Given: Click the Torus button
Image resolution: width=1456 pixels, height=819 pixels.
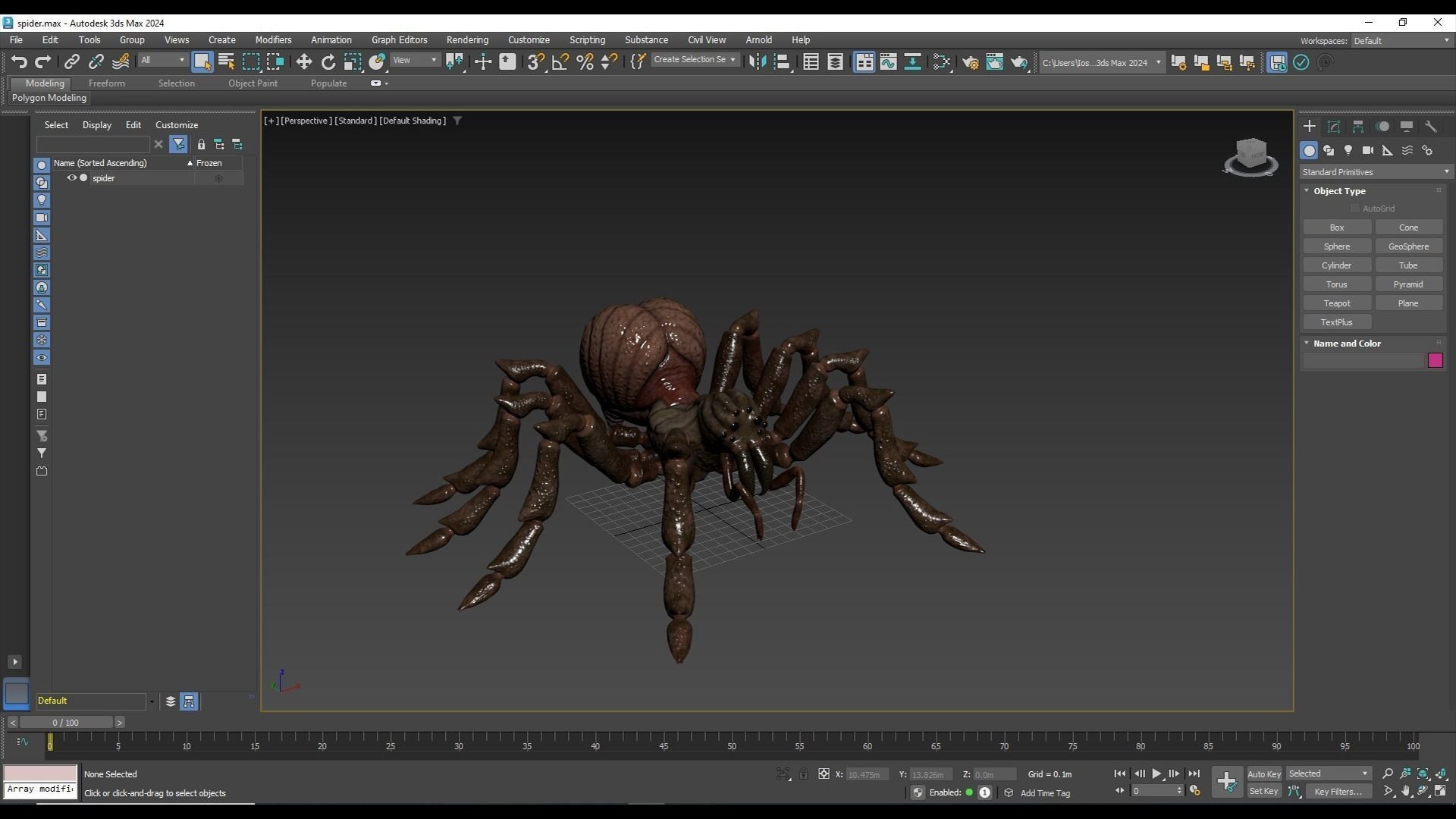Looking at the screenshot, I should coord(1336,284).
